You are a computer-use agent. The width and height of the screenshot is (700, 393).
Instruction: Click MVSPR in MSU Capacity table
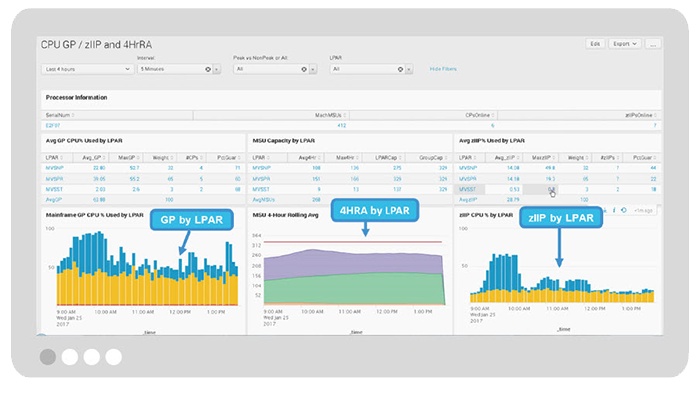coord(262,179)
